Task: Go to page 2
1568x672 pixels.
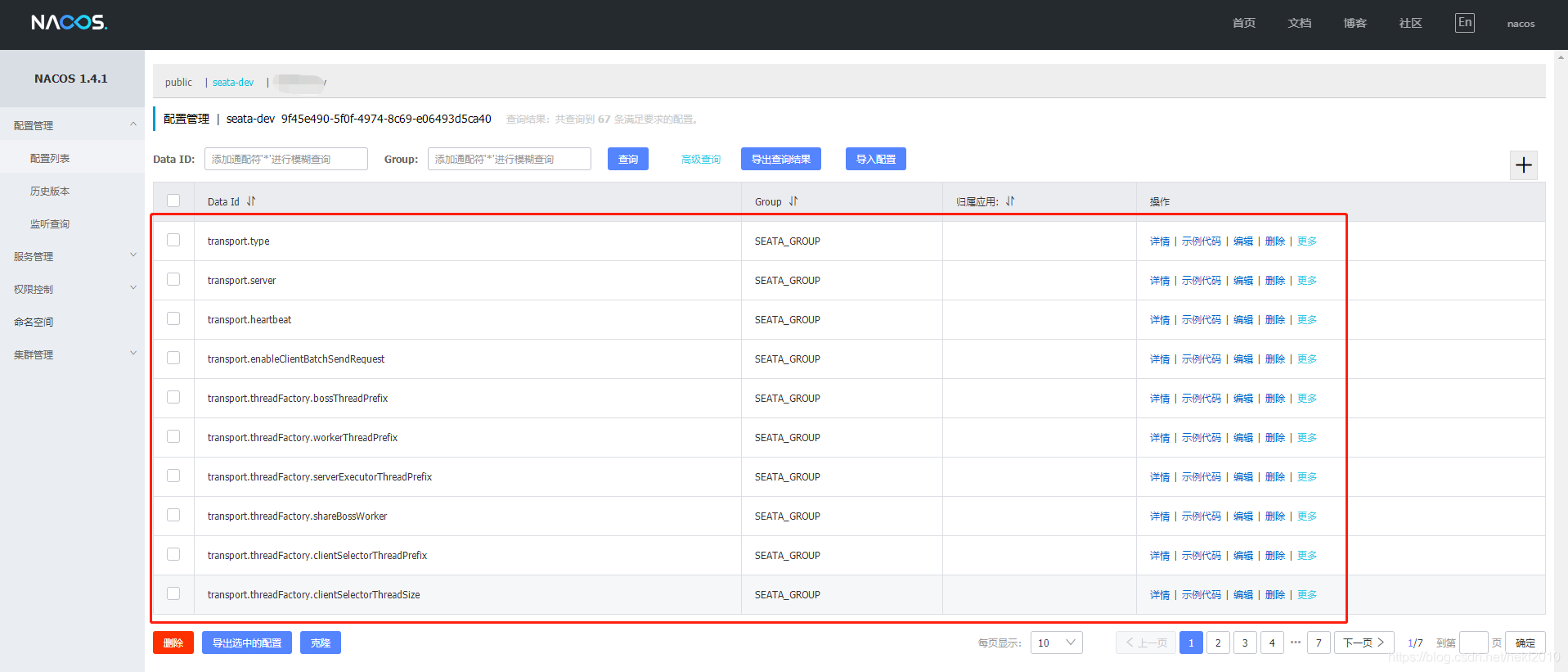Action: pos(1218,643)
